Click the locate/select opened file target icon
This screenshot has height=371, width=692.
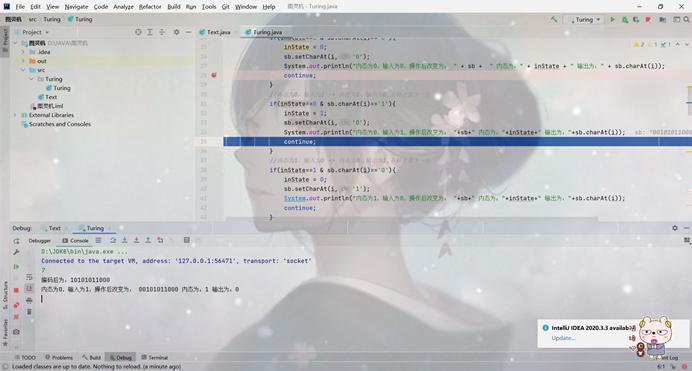[138, 32]
